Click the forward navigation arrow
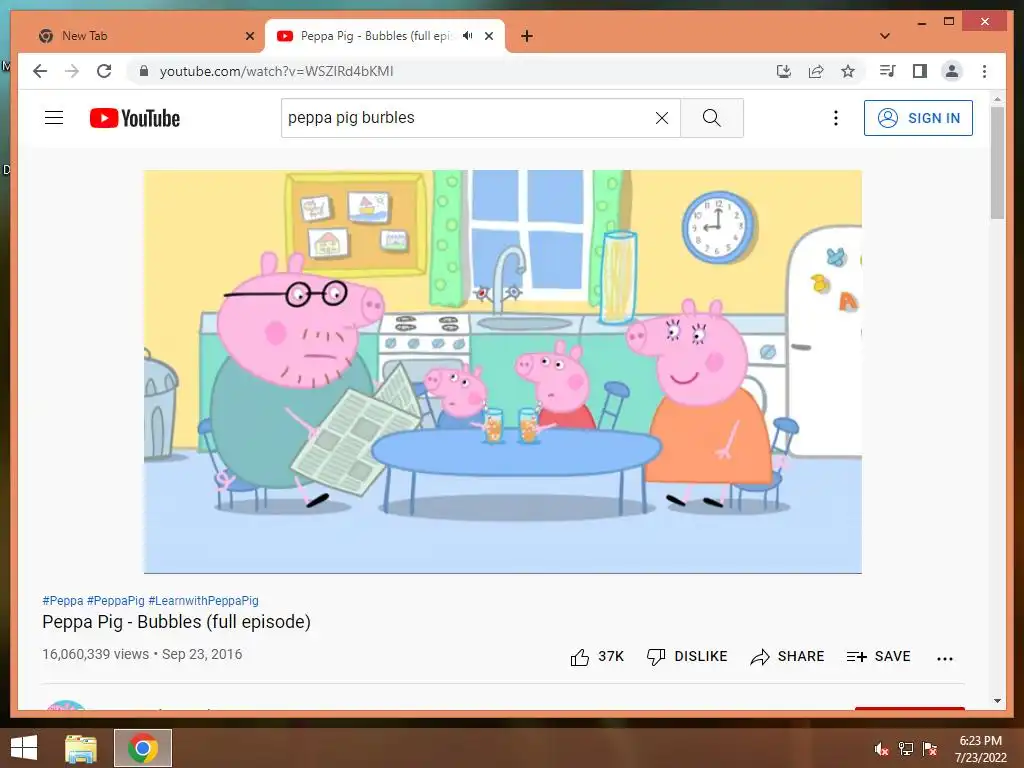 click(x=72, y=71)
